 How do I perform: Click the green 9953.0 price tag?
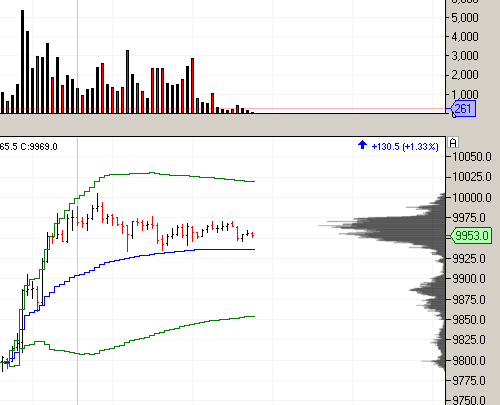click(x=471, y=236)
